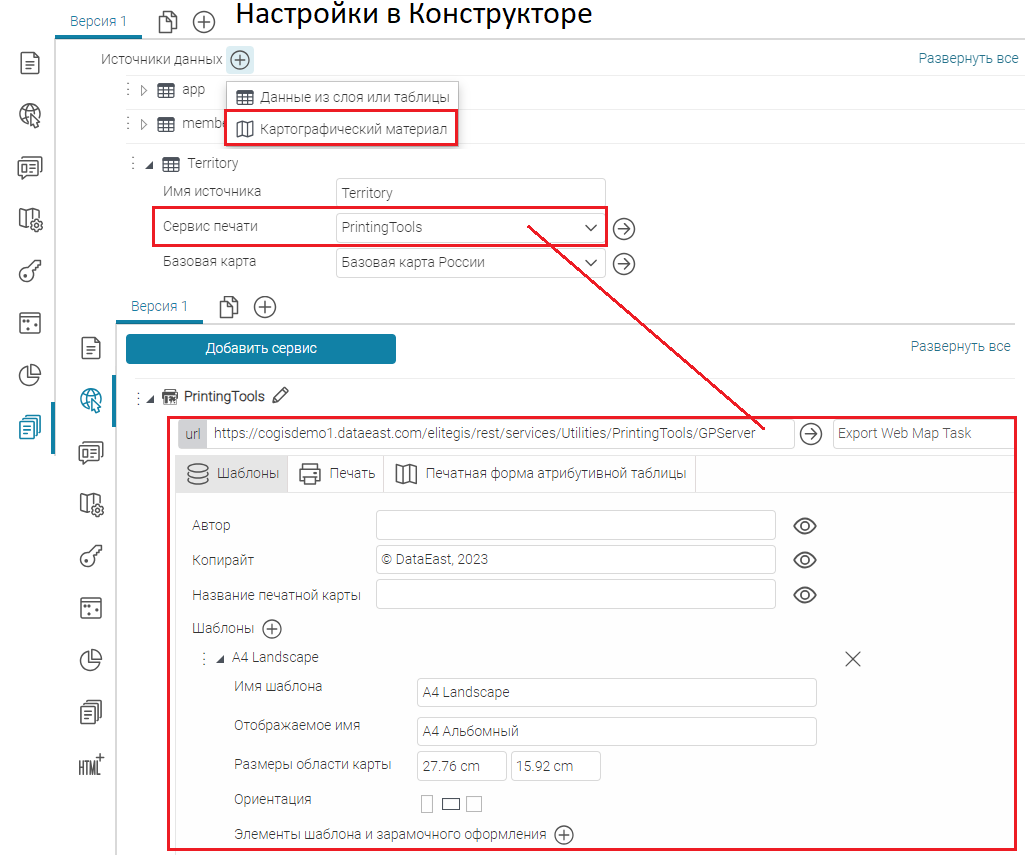The width and height of the screenshot is (1025, 861).
Task: Click the Добавить сервис button
Action: [261, 349]
